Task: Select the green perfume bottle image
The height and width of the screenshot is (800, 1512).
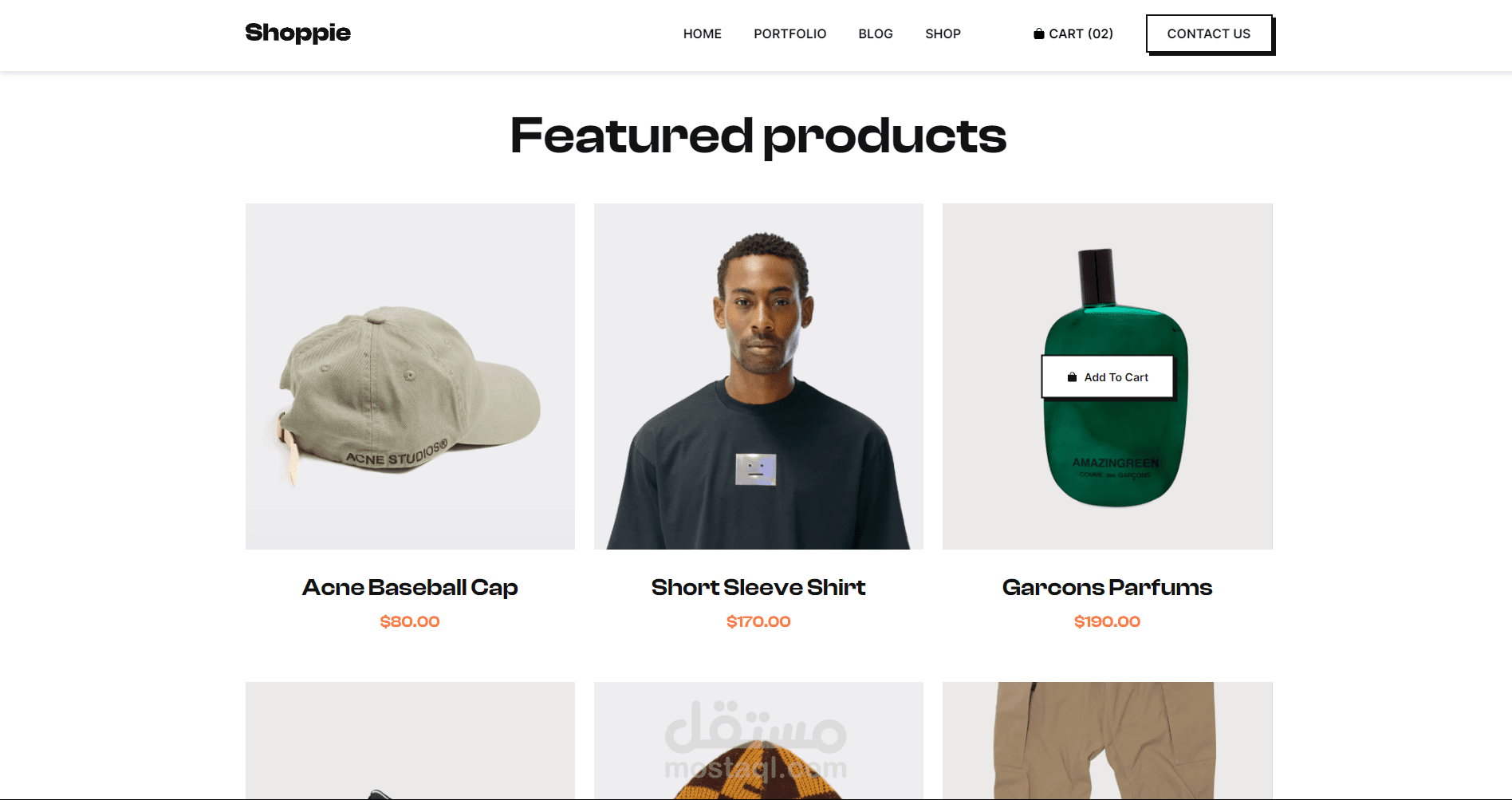Action: click(1107, 376)
